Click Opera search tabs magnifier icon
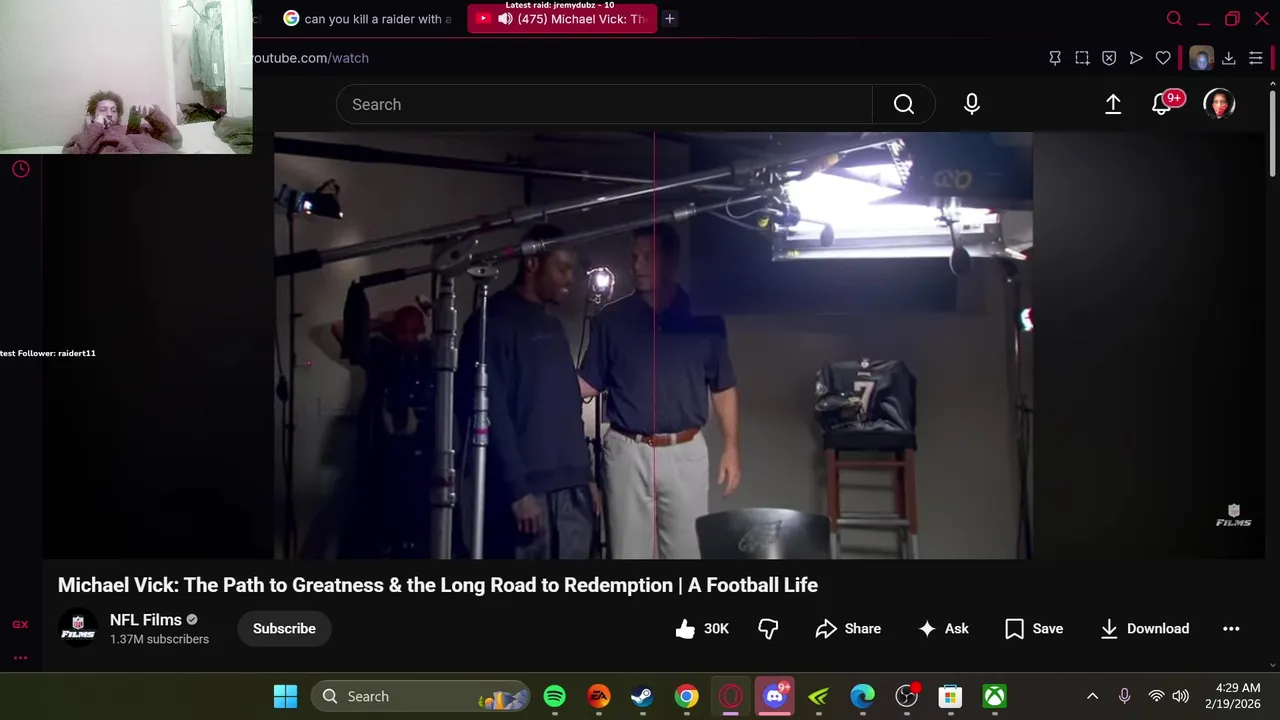 [x=1174, y=18]
